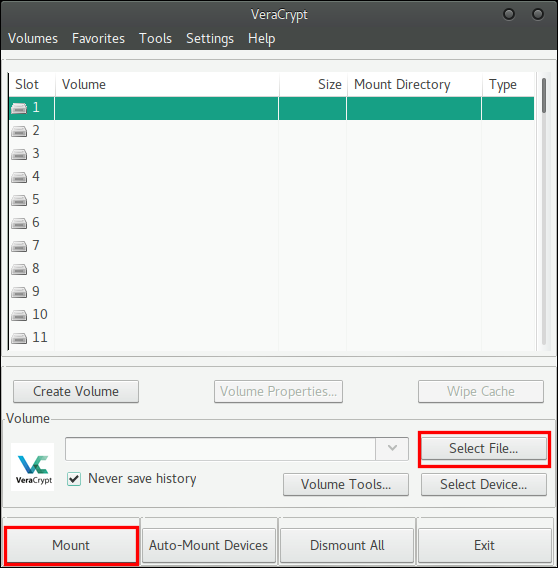Image resolution: width=558 pixels, height=568 pixels.
Task: Open the Tools menu
Action: point(155,38)
